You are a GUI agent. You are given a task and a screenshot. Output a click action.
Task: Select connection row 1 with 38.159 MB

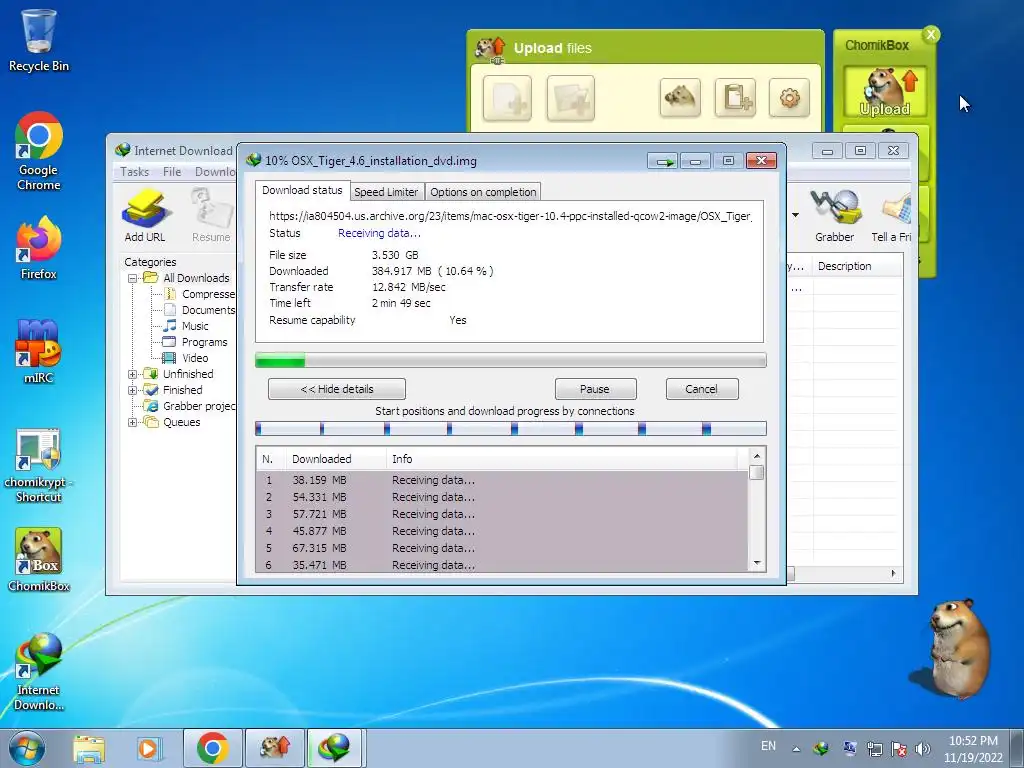click(502, 480)
